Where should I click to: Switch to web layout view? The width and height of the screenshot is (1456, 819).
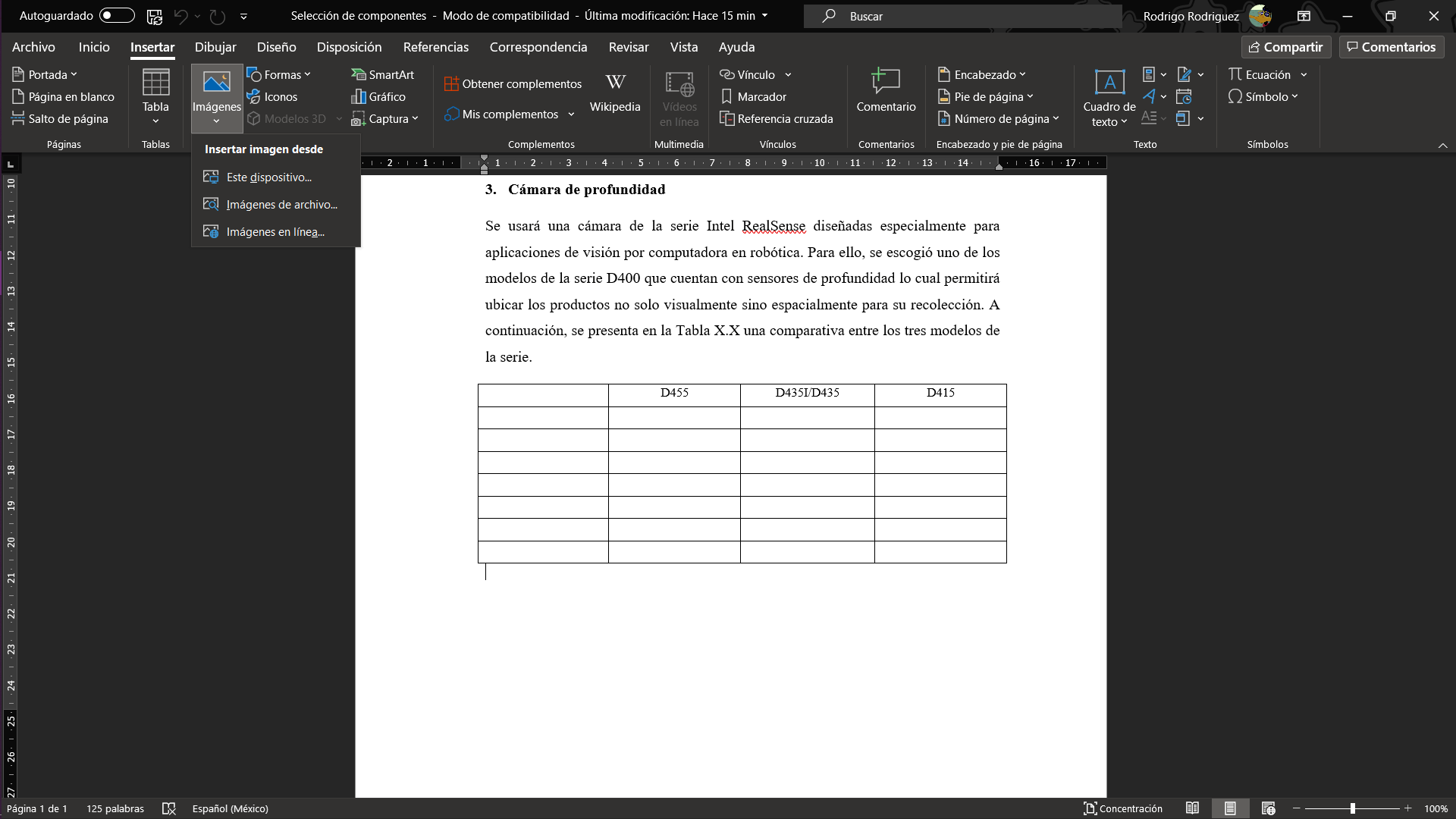(1268, 808)
